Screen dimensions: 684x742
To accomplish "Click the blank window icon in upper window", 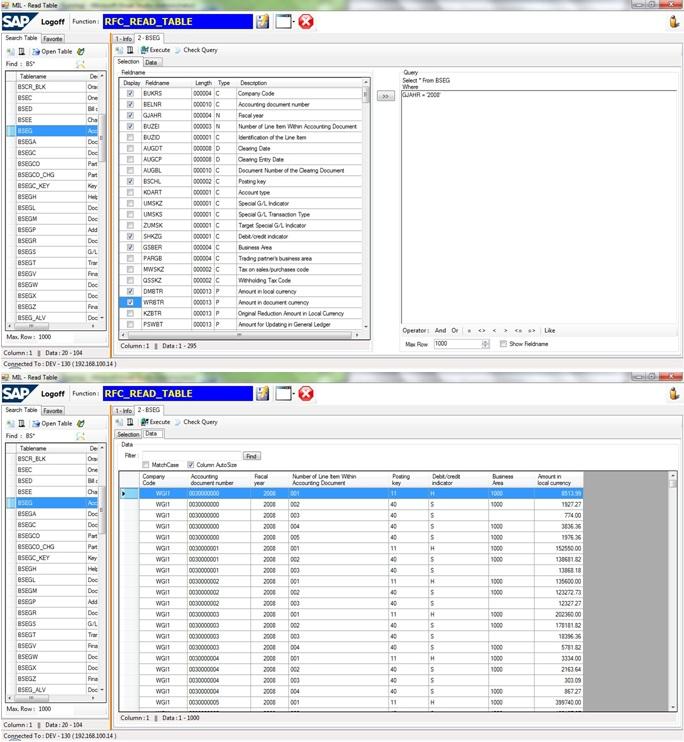I will click(x=283, y=21).
